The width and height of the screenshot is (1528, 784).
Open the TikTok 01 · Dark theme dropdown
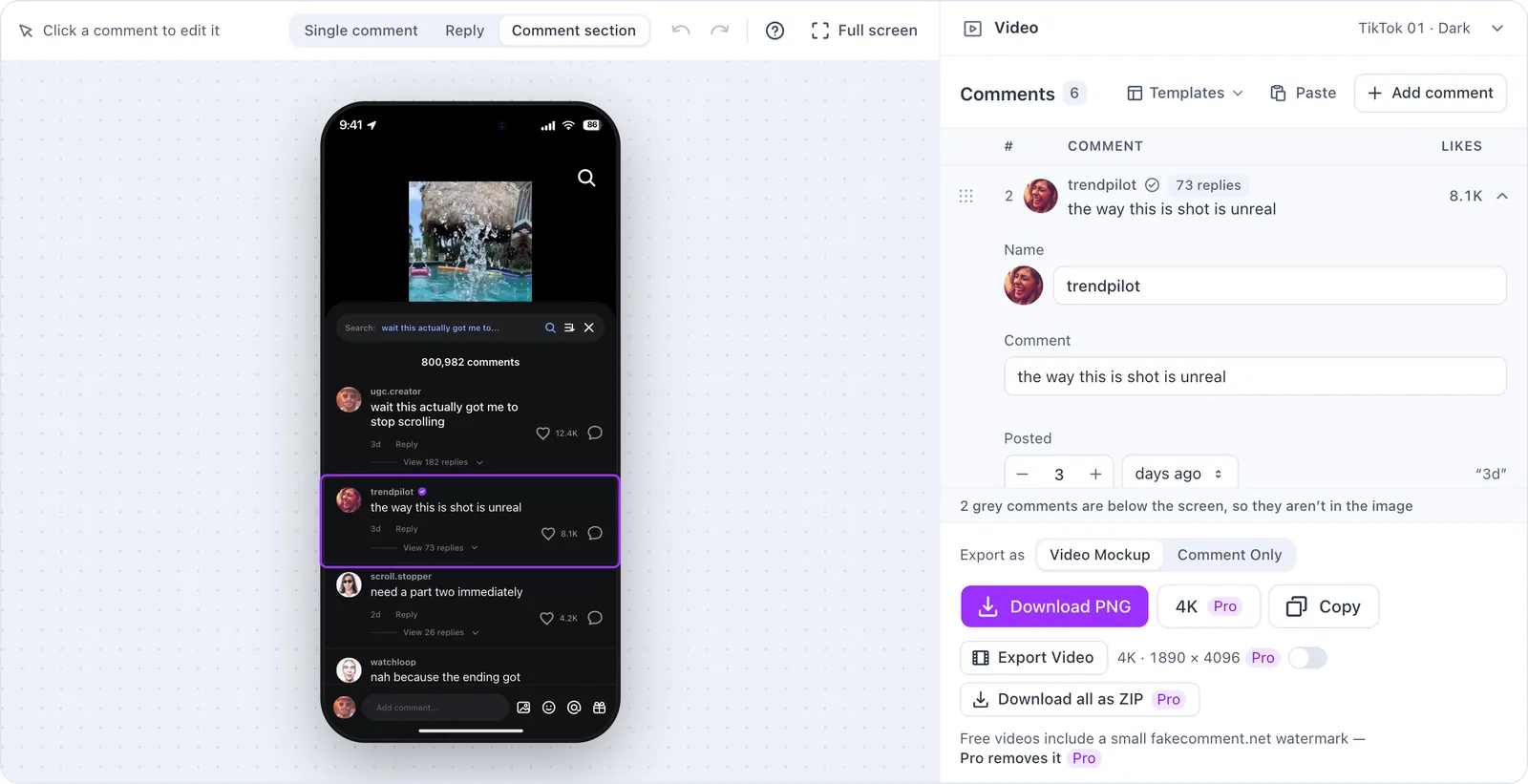(x=1432, y=29)
